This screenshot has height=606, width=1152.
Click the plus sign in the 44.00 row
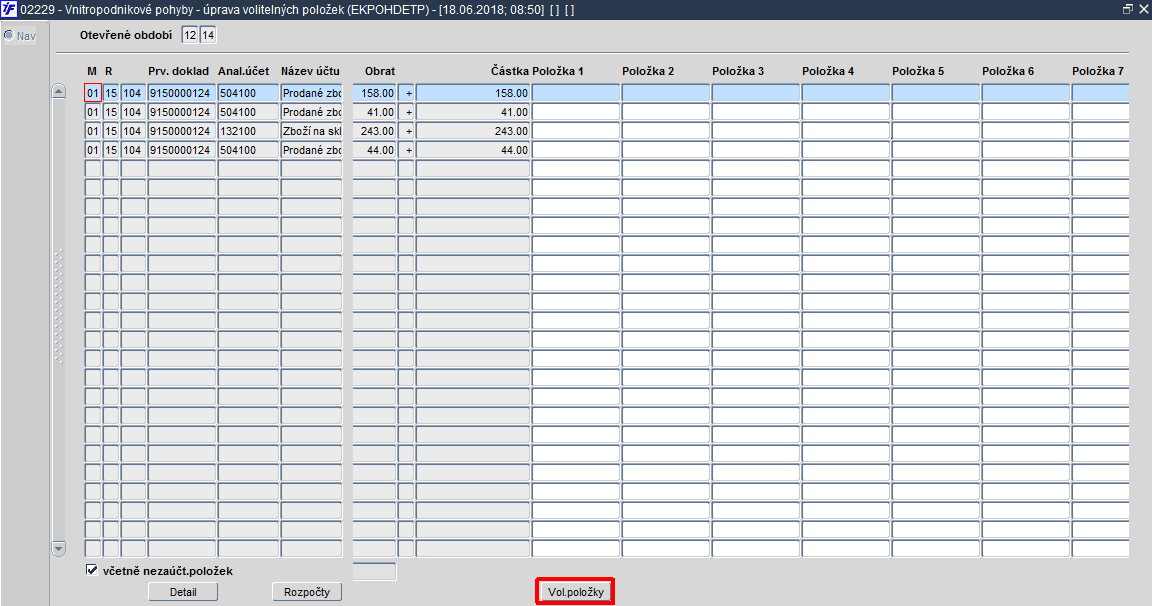(x=408, y=150)
